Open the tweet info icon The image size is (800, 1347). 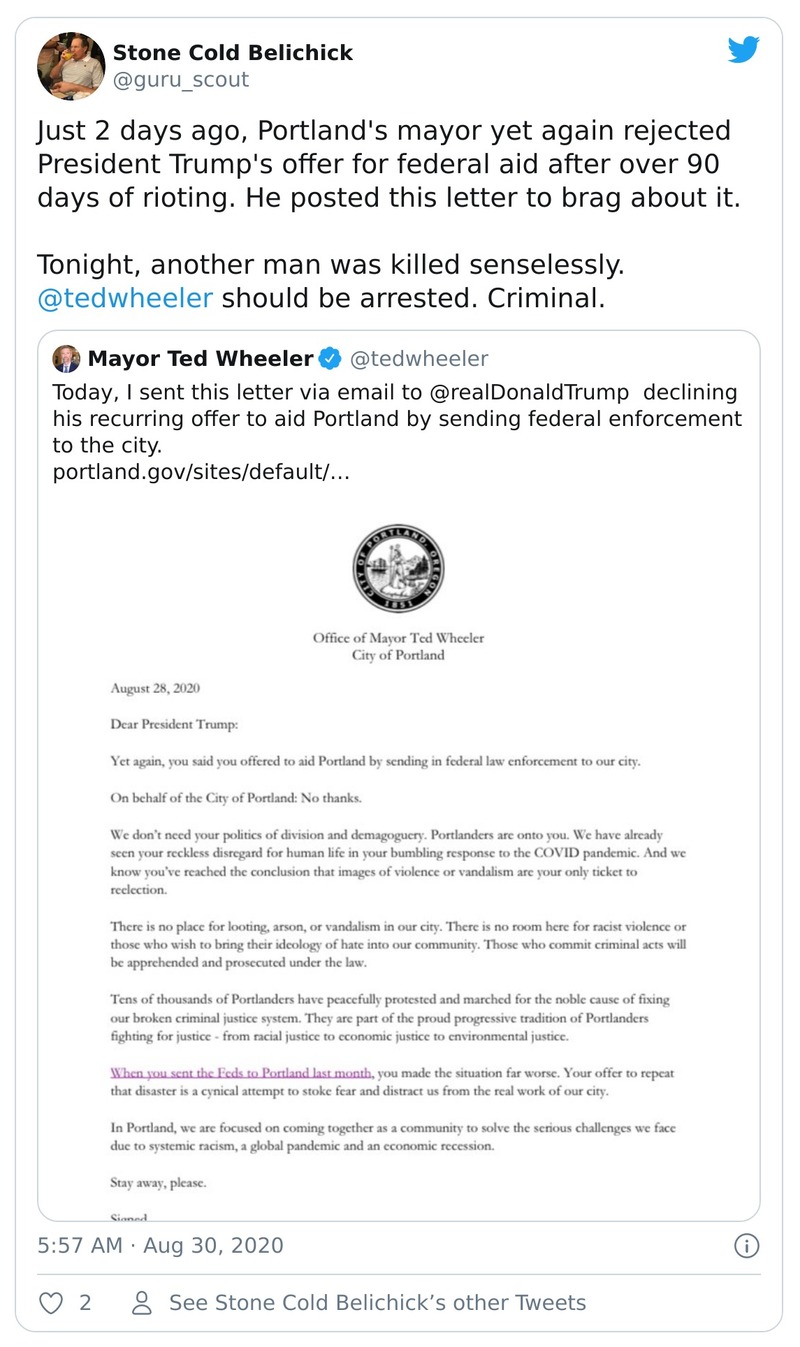coord(746,1245)
